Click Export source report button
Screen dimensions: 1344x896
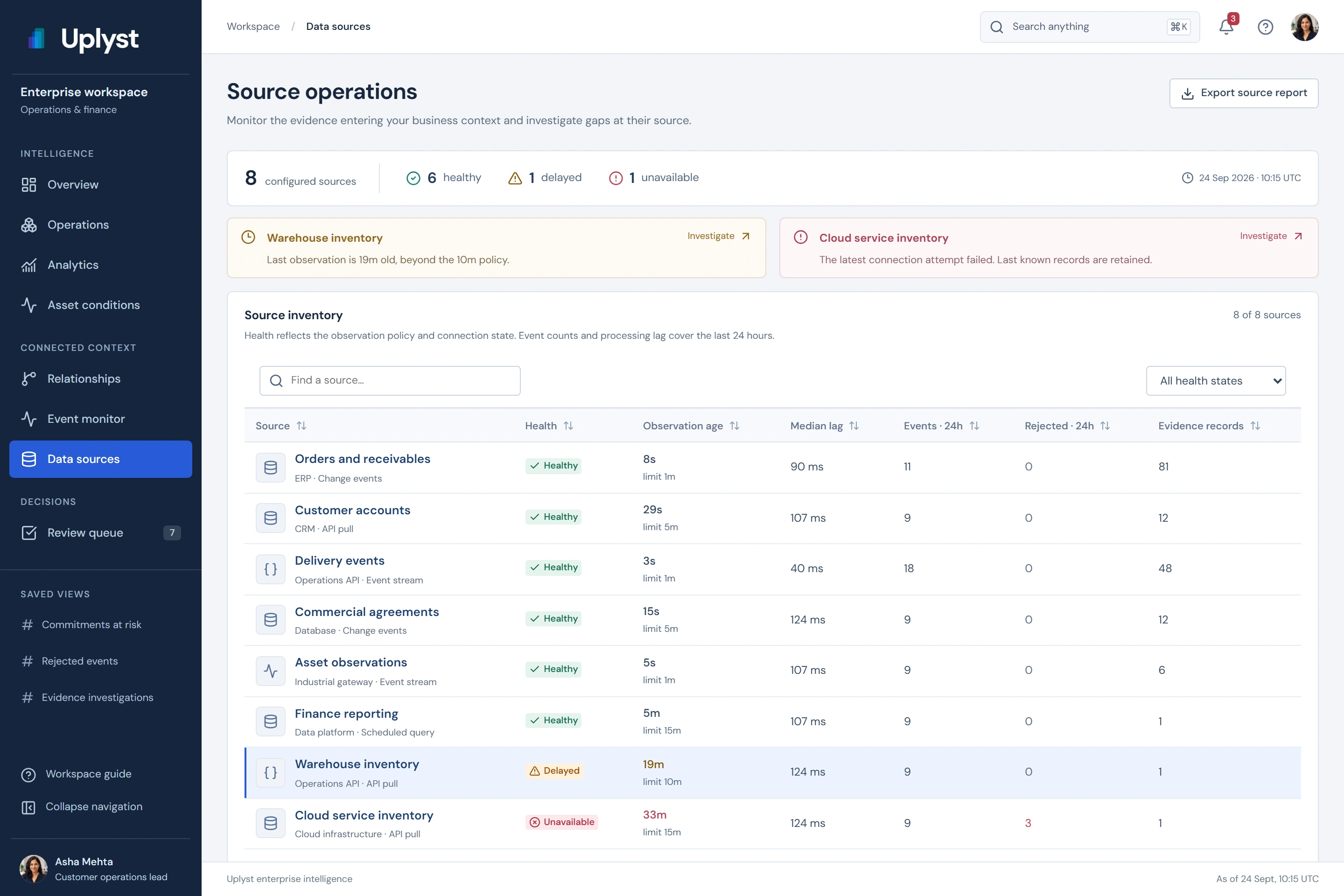click(1243, 93)
